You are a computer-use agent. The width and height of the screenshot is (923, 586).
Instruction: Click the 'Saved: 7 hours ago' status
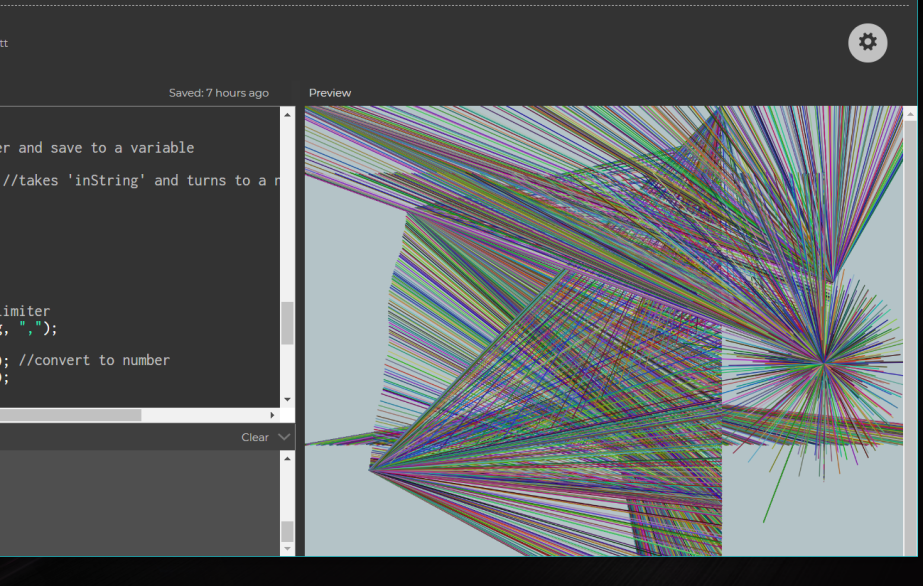(218, 93)
